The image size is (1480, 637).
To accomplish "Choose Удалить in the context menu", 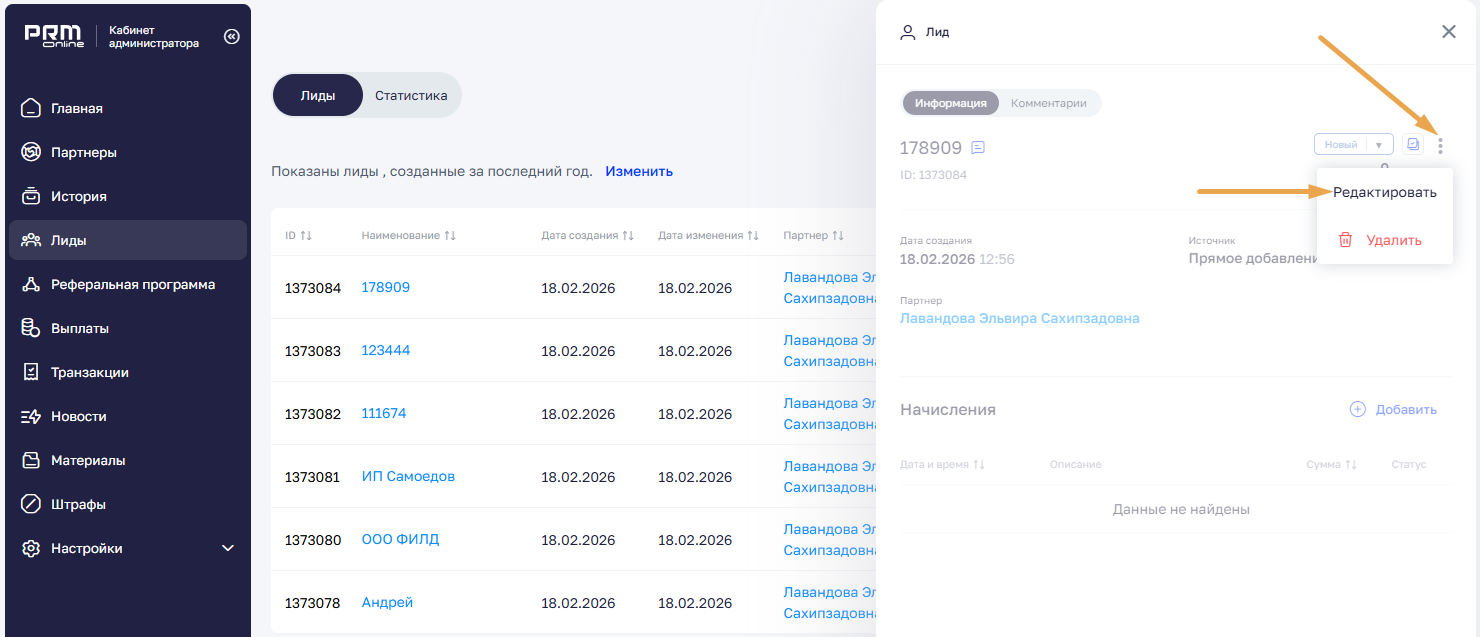I will click(x=1393, y=240).
